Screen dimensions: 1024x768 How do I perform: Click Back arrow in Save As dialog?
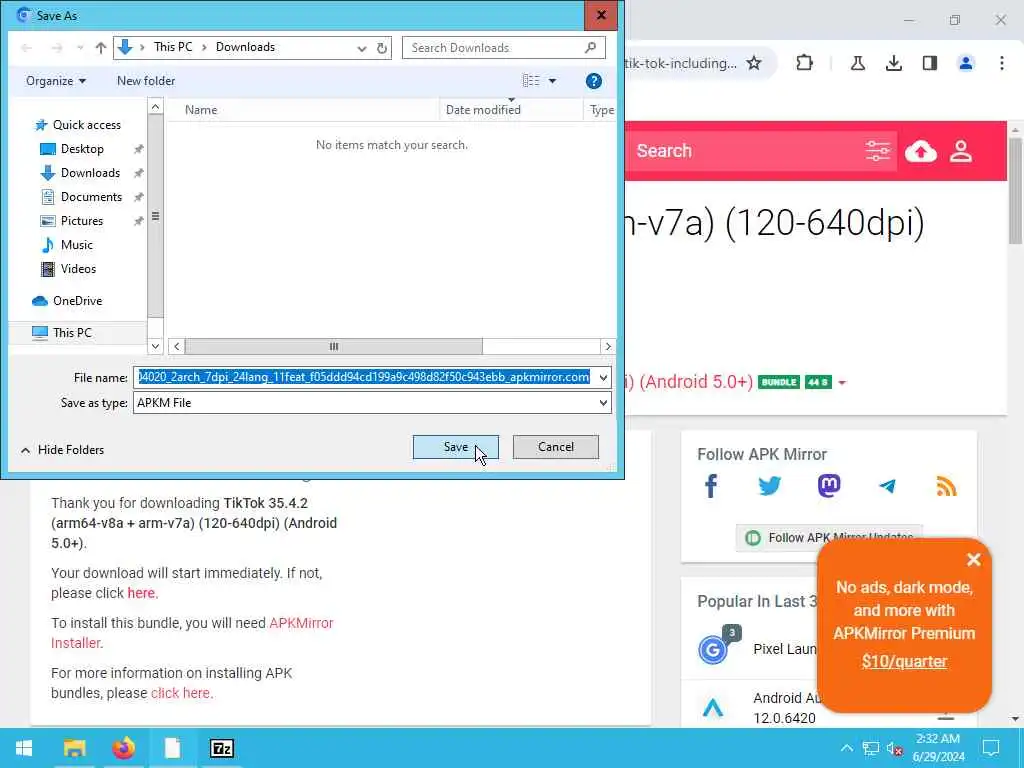click(x=26, y=48)
